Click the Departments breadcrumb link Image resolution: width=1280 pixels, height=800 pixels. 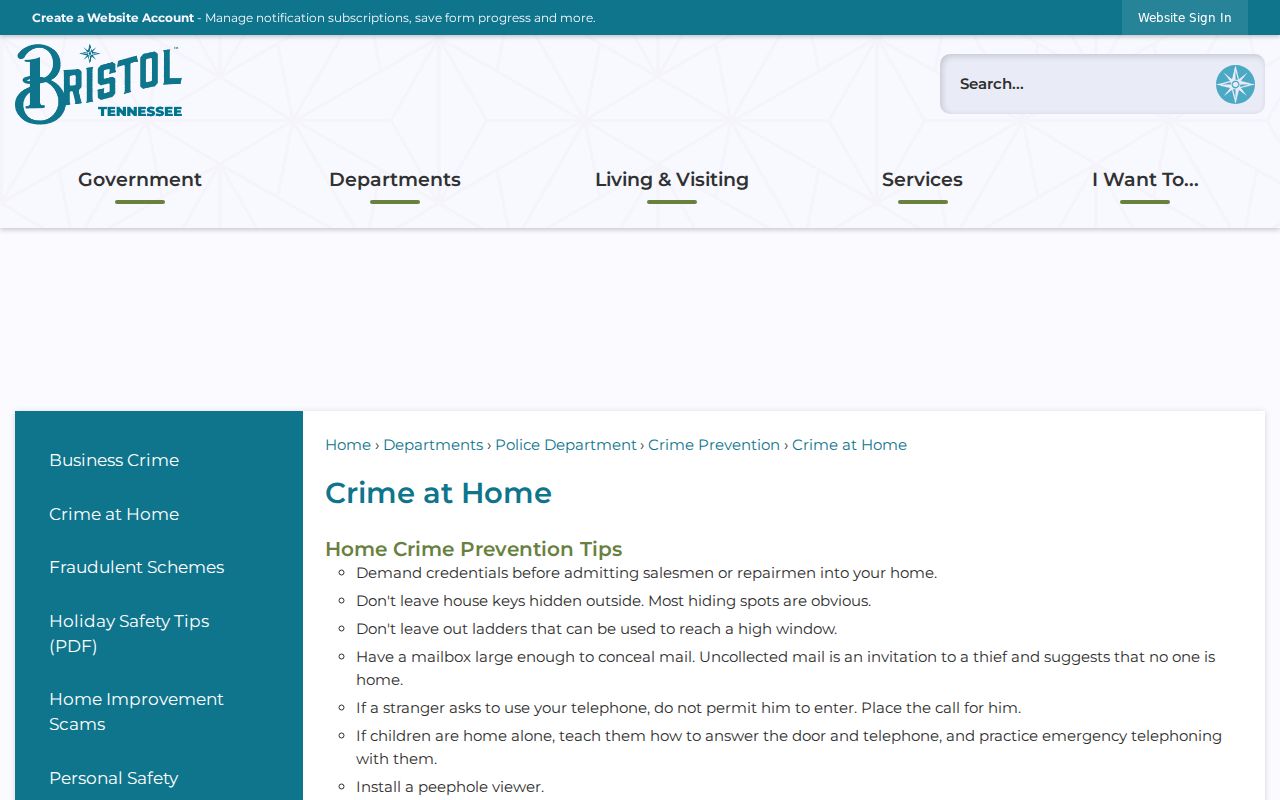(433, 445)
